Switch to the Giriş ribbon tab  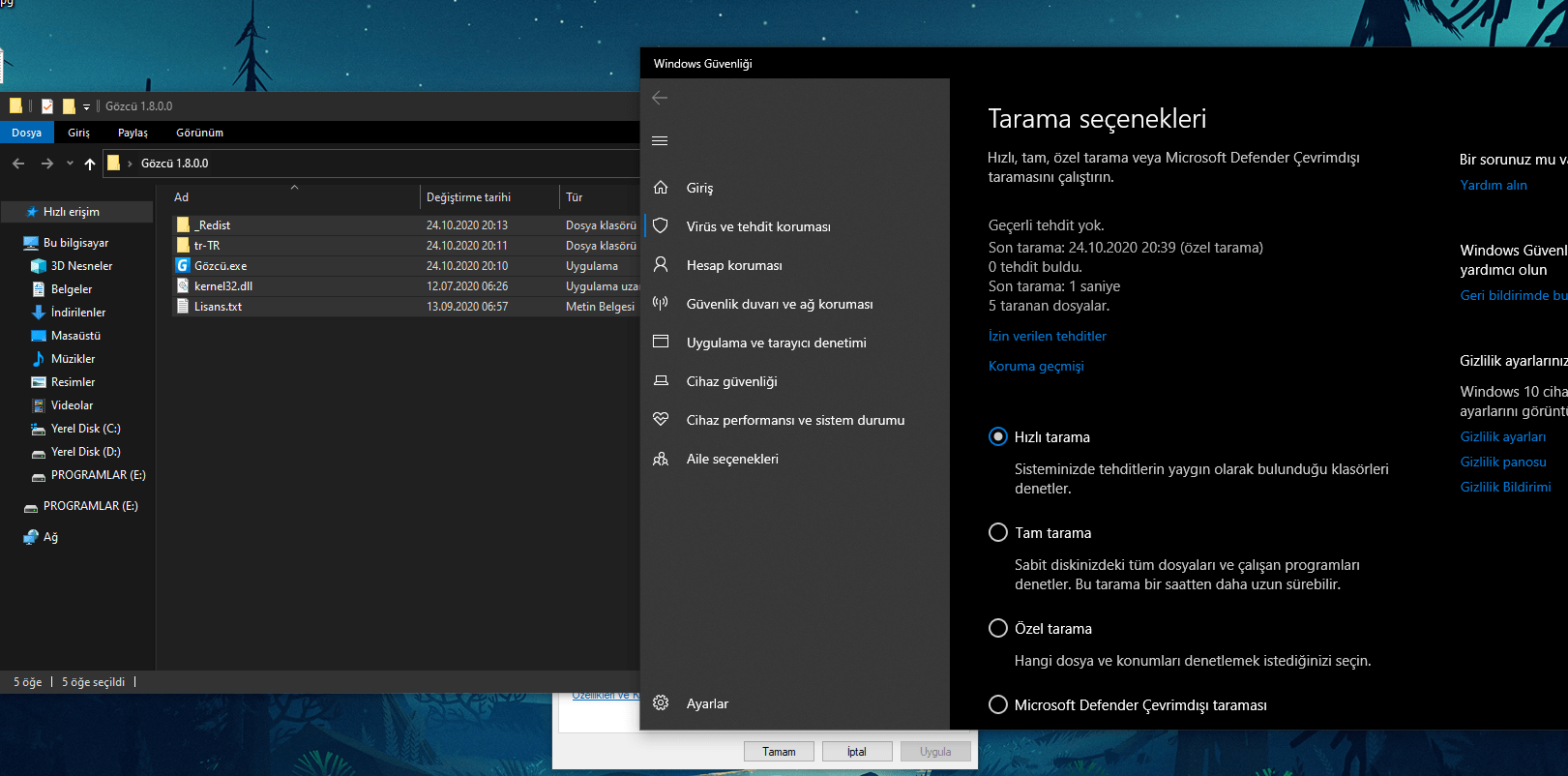click(x=78, y=133)
